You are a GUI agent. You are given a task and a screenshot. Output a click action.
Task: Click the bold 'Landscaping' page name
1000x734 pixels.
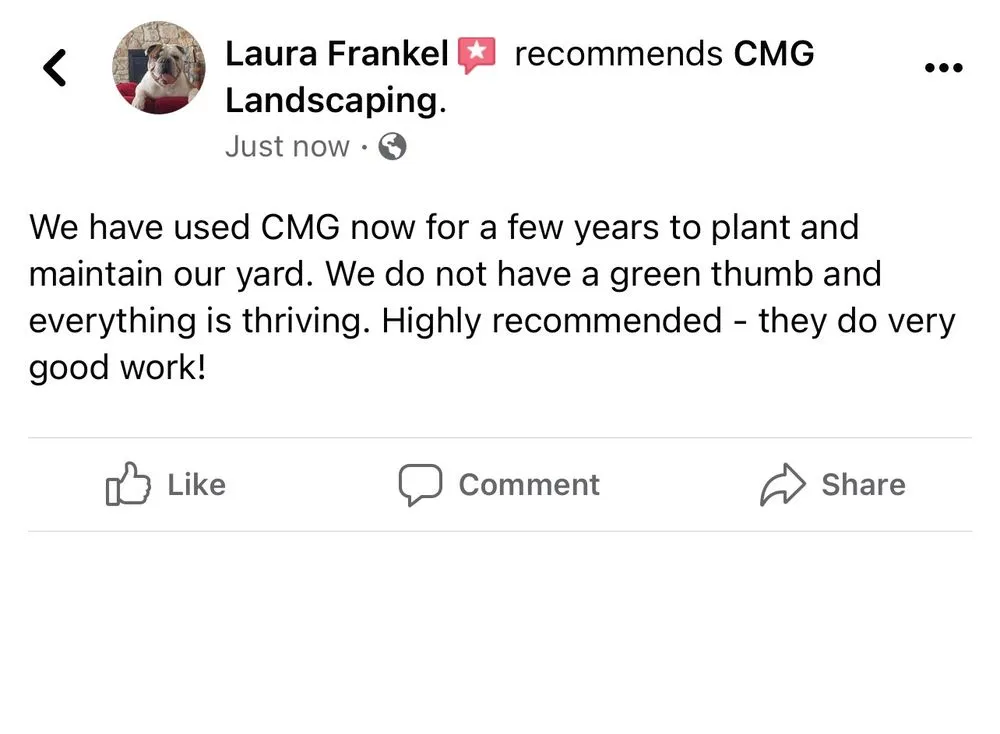[x=332, y=100]
